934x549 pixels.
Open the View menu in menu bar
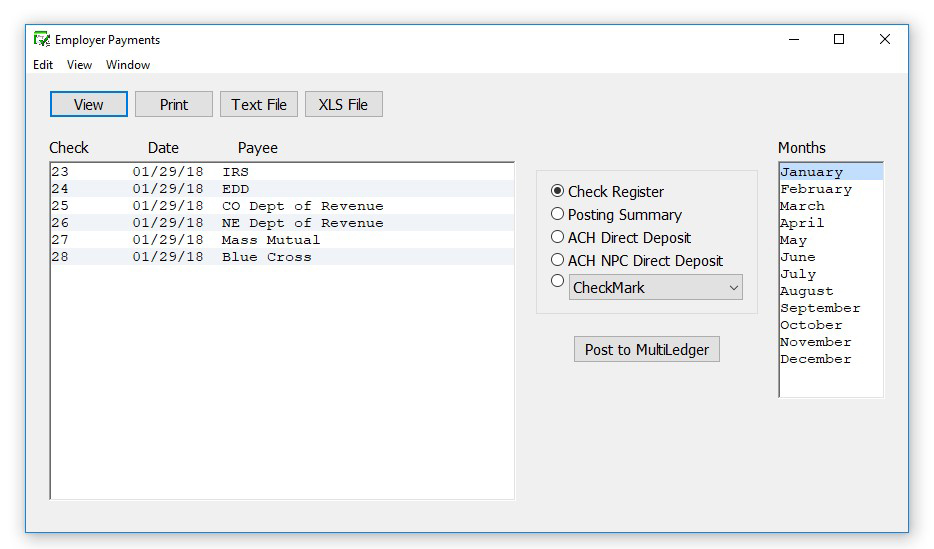[x=79, y=65]
